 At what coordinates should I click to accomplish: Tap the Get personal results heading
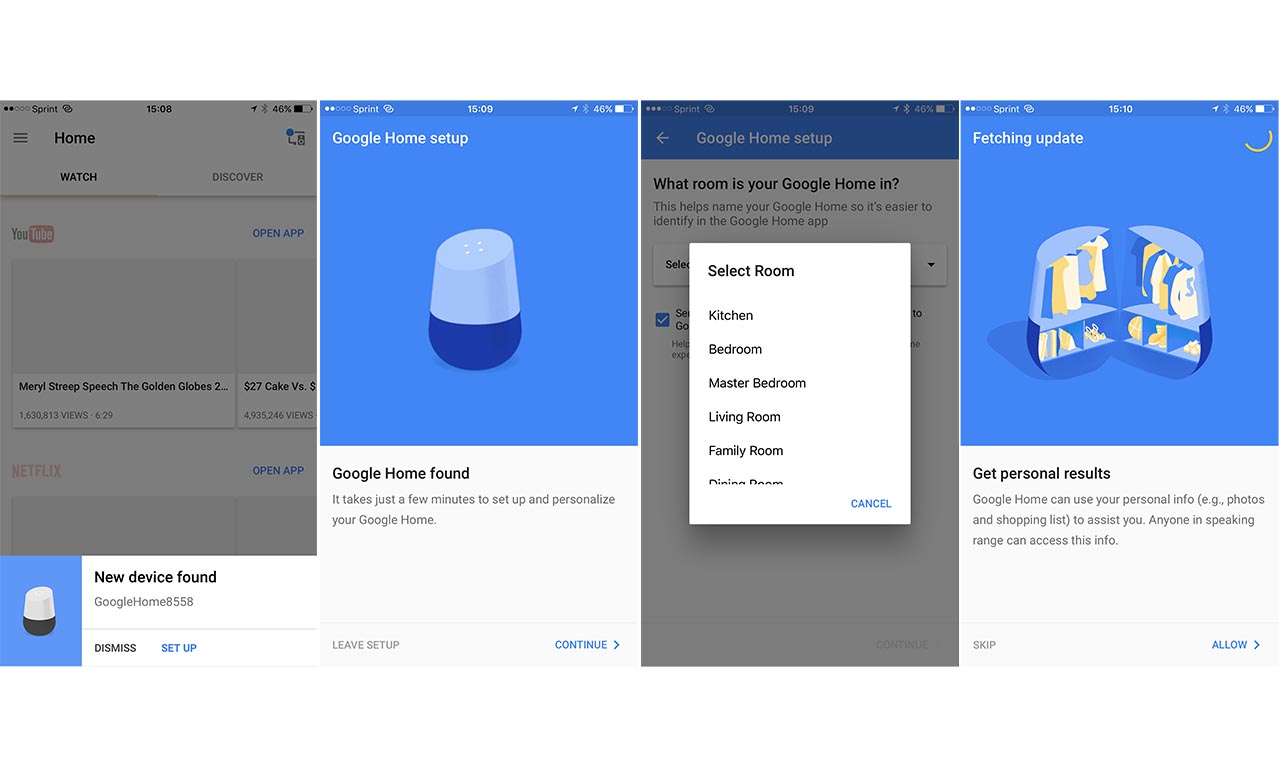point(1041,473)
